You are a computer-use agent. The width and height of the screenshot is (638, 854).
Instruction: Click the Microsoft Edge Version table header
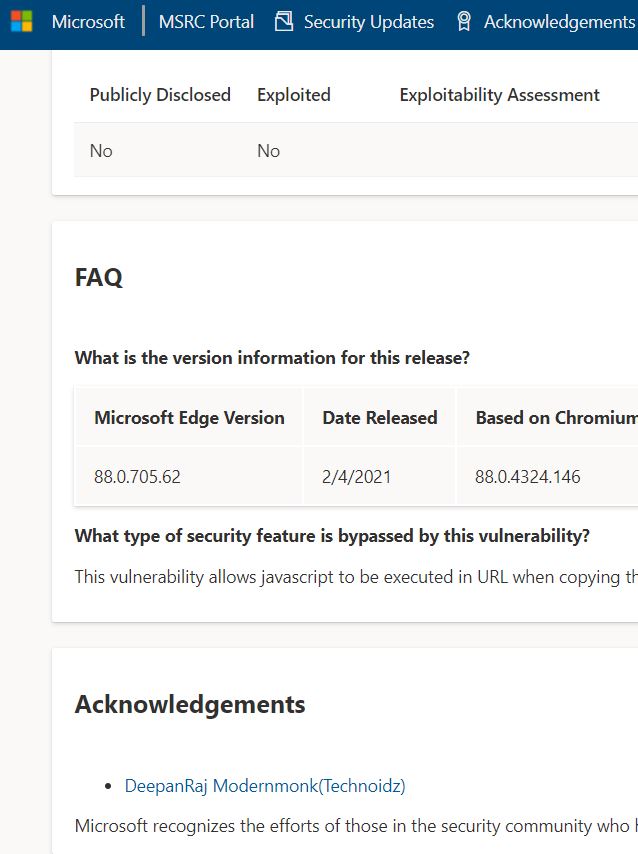(x=189, y=418)
